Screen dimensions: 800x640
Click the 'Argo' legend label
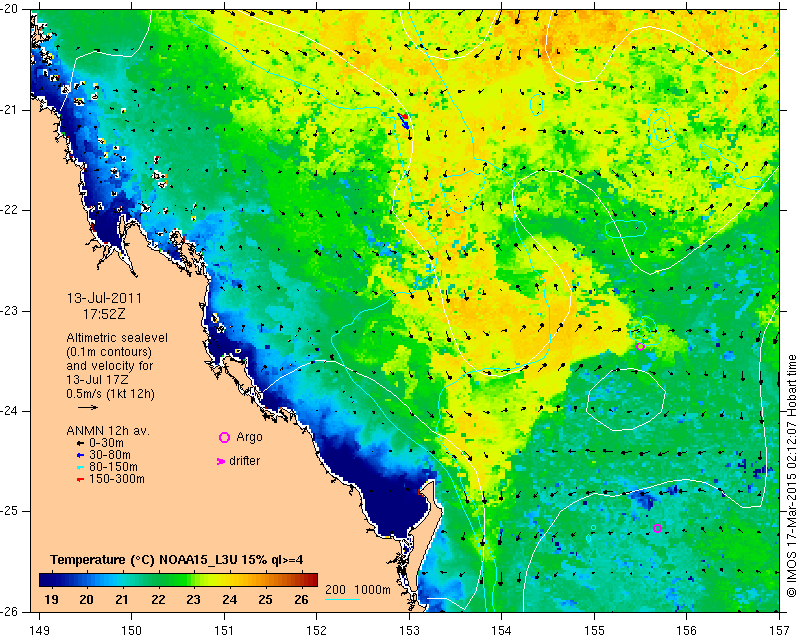click(x=249, y=437)
